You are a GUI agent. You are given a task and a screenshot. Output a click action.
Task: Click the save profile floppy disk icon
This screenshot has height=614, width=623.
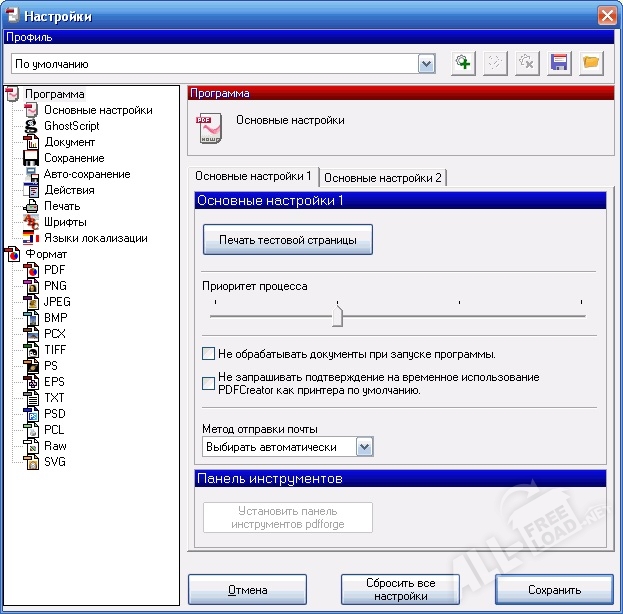[x=559, y=63]
